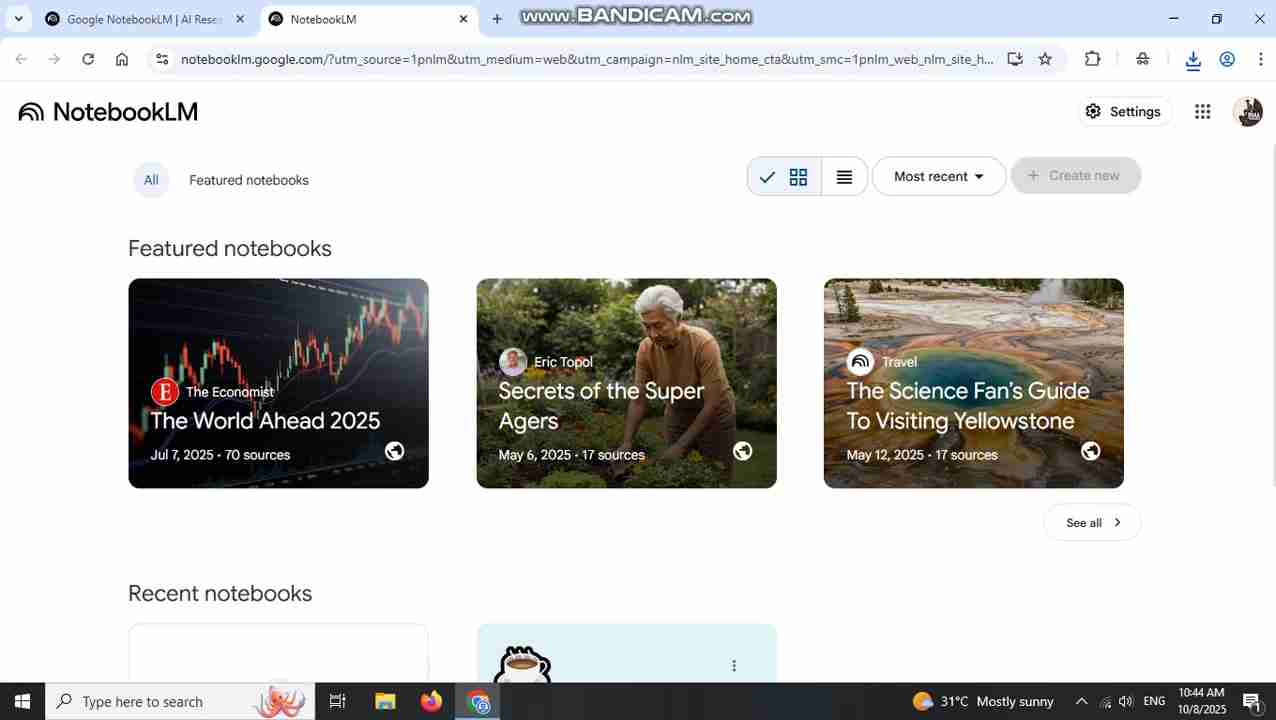Open the Chrome three-dot menu

coord(1260,59)
